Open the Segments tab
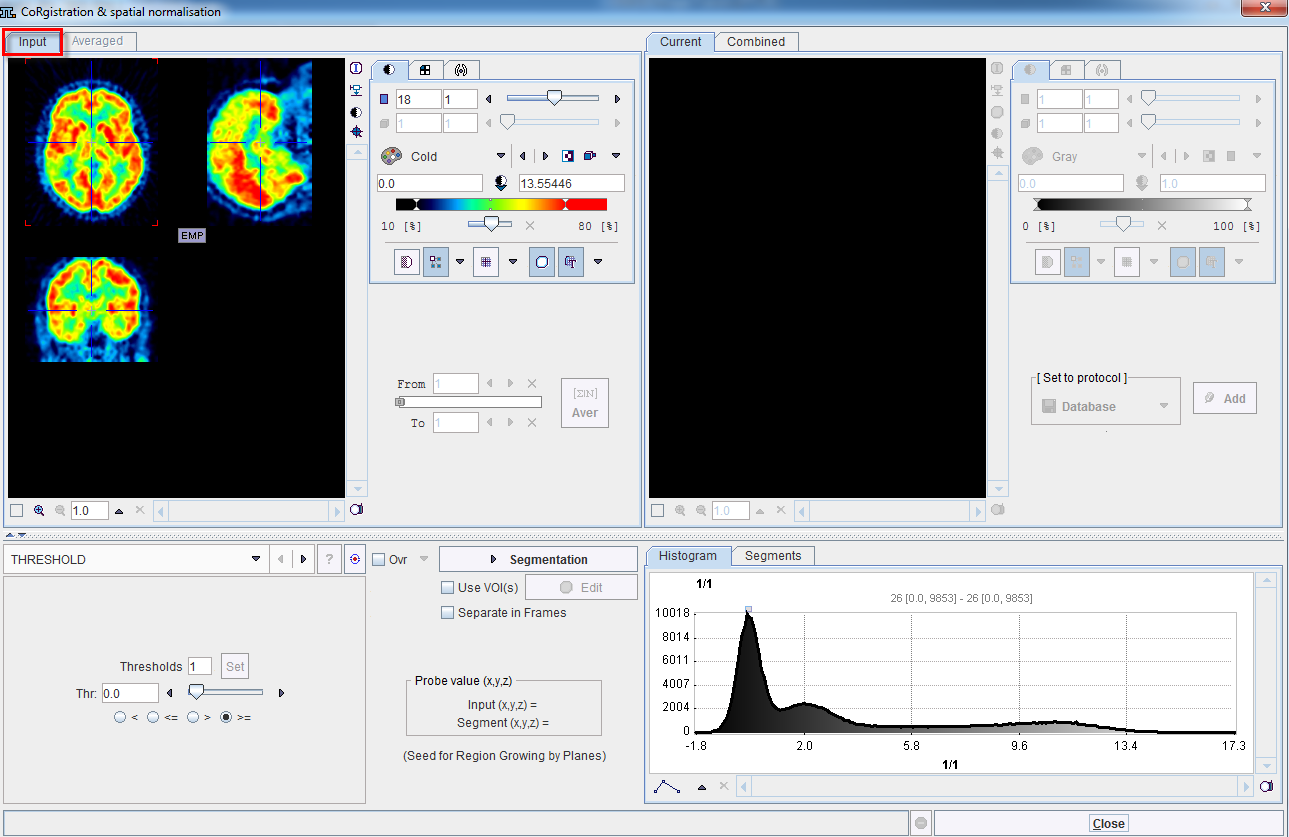 (x=773, y=556)
